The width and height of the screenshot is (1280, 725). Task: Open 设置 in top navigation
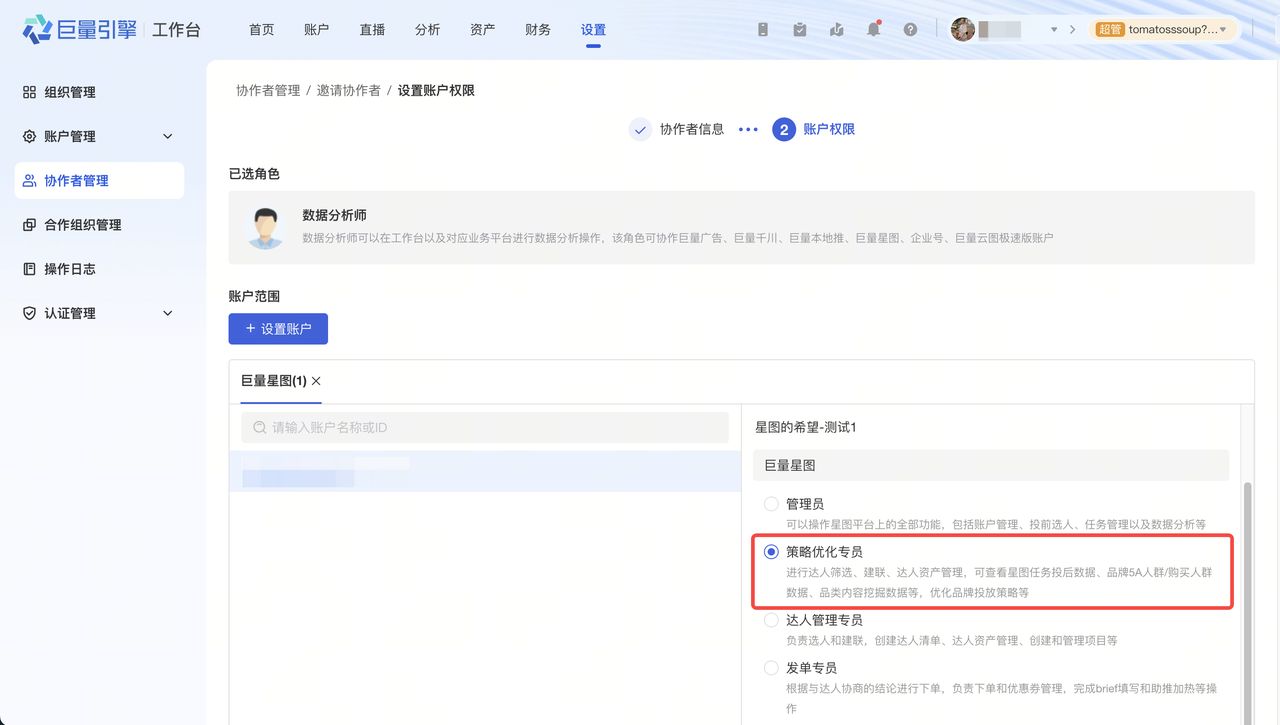(593, 30)
